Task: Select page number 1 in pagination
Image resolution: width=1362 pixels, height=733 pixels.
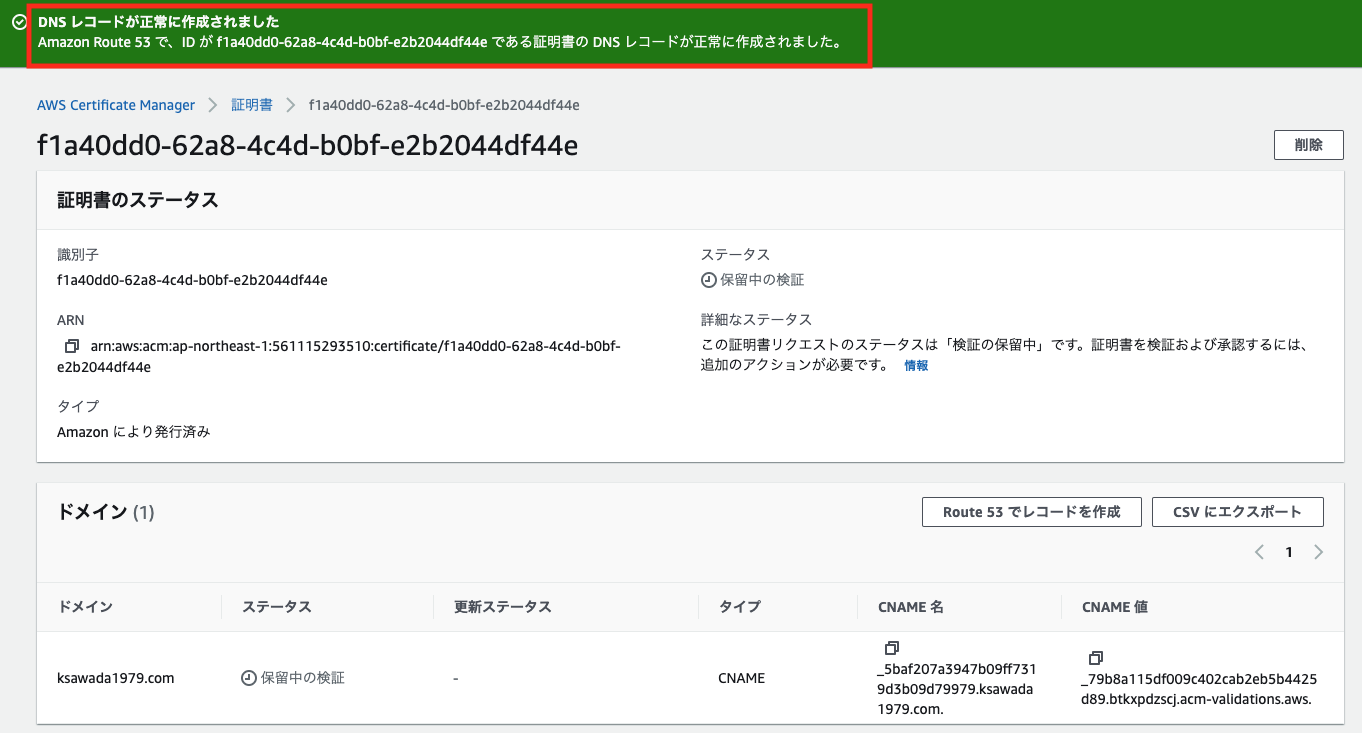Action: [1289, 552]
